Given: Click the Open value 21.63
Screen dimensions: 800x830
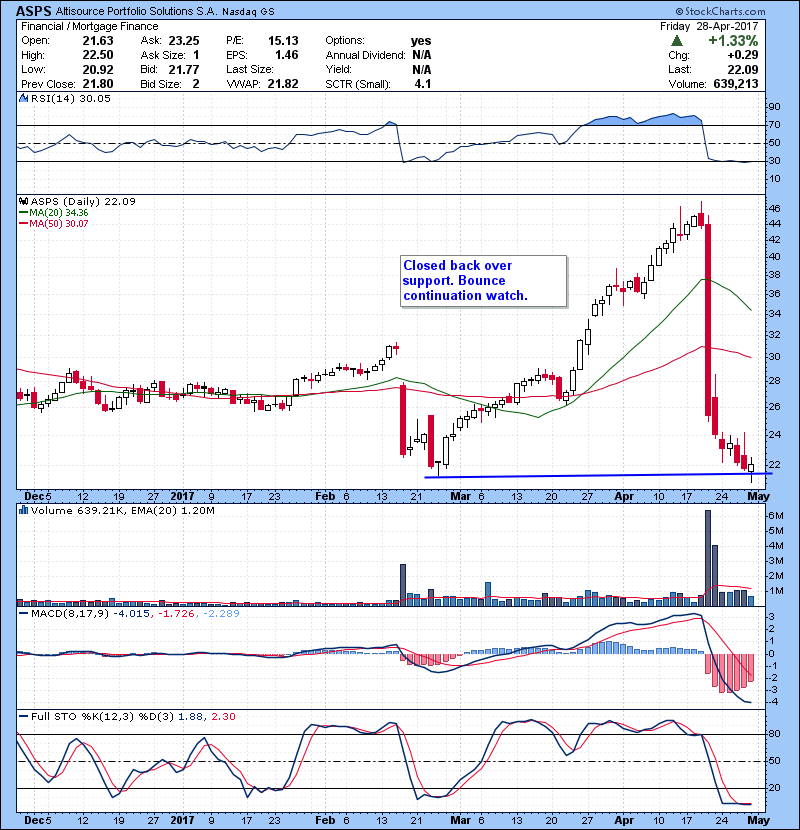Looking at the screenshot, I should [x=98, y=41].
